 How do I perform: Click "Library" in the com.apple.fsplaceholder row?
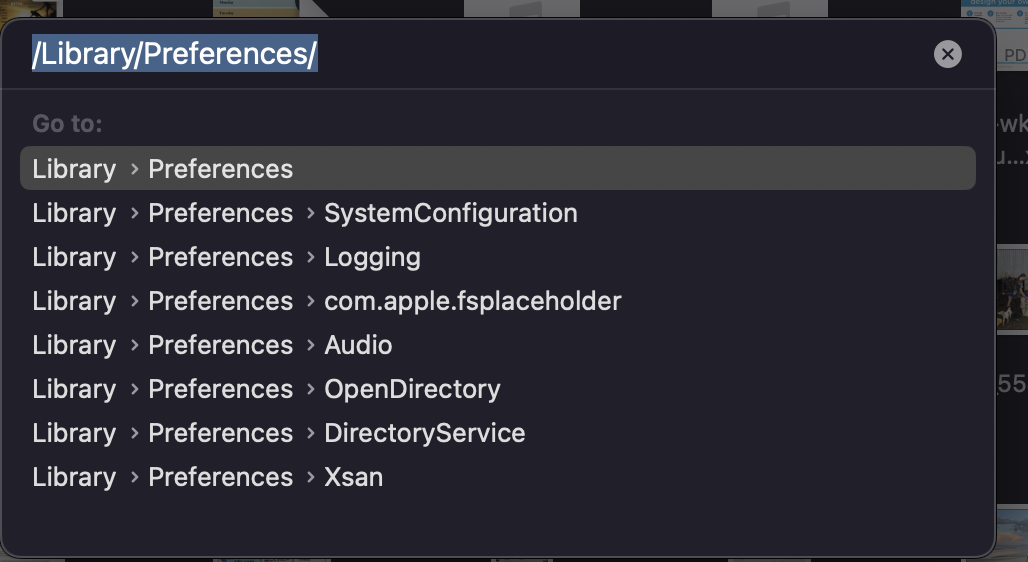click(74, 301)
